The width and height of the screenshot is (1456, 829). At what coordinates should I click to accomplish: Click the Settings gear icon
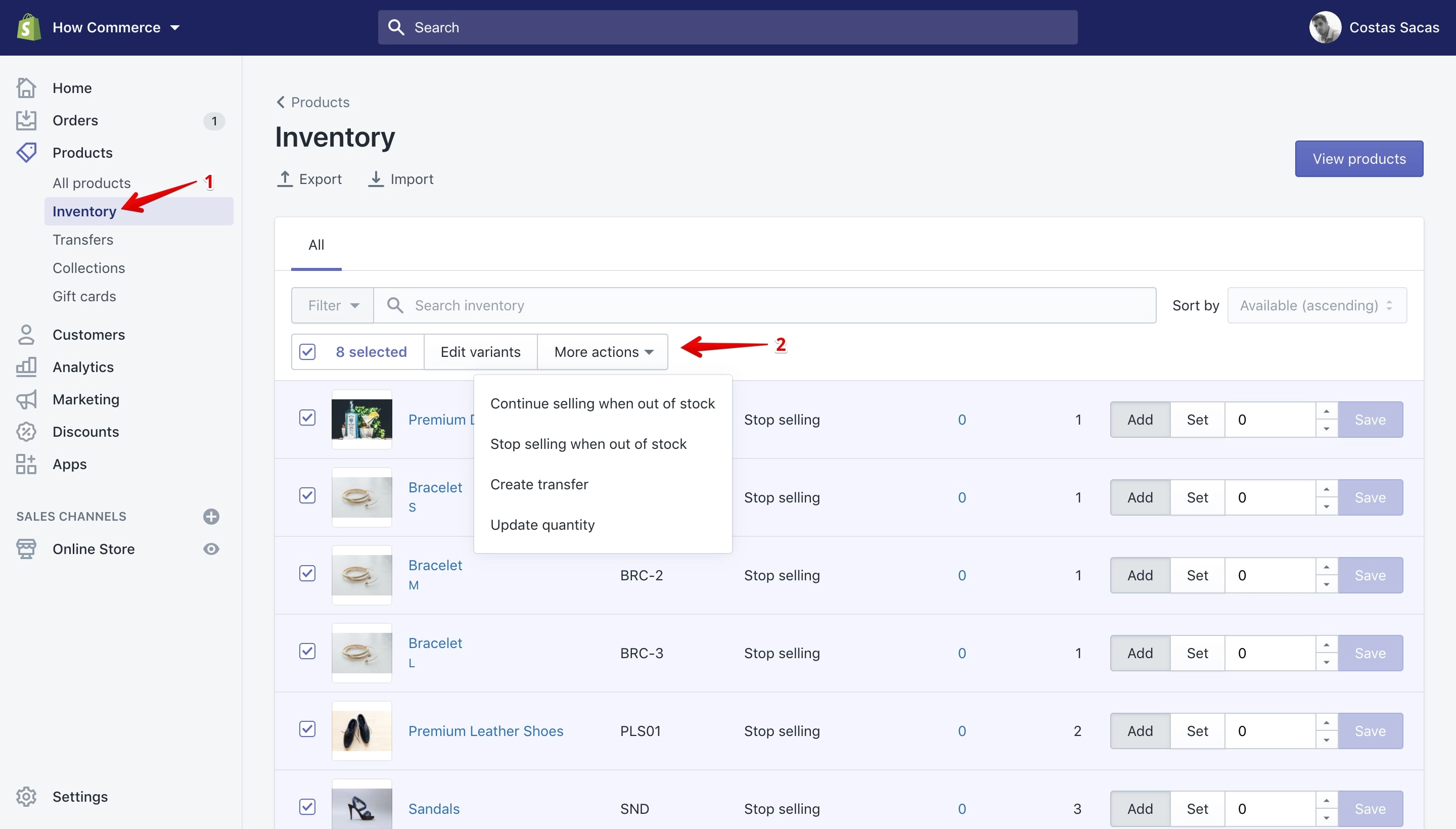[26, 797]
